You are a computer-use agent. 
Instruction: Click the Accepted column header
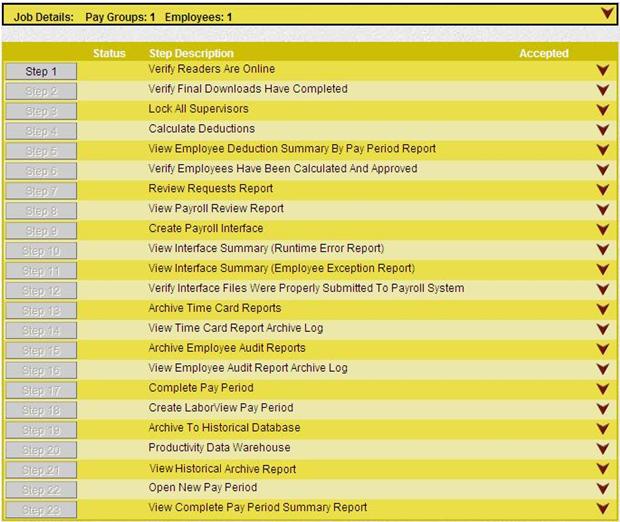543,53
